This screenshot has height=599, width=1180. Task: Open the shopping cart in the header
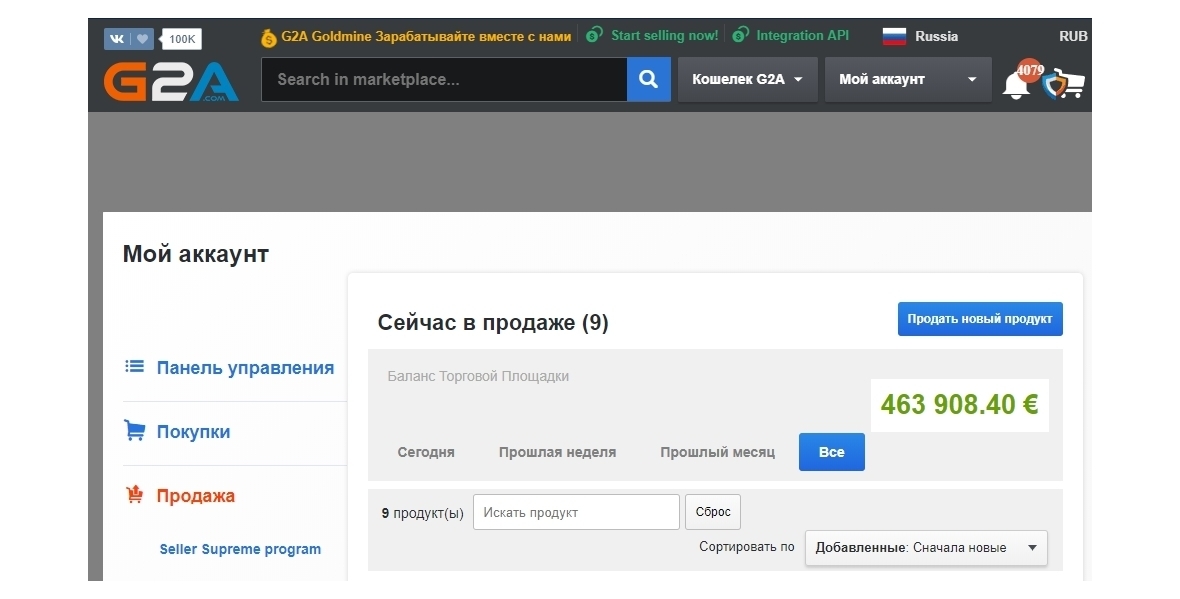(x=1072, y=84)
